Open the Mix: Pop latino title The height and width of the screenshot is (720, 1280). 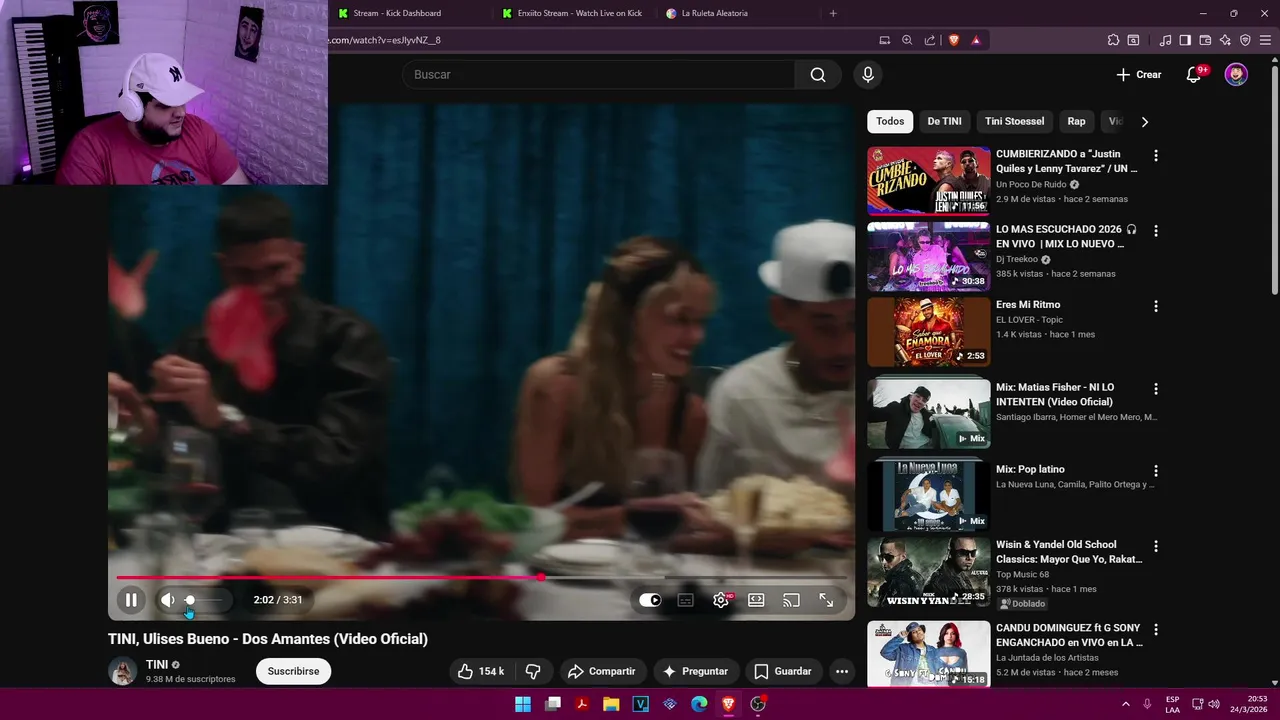1030,469
